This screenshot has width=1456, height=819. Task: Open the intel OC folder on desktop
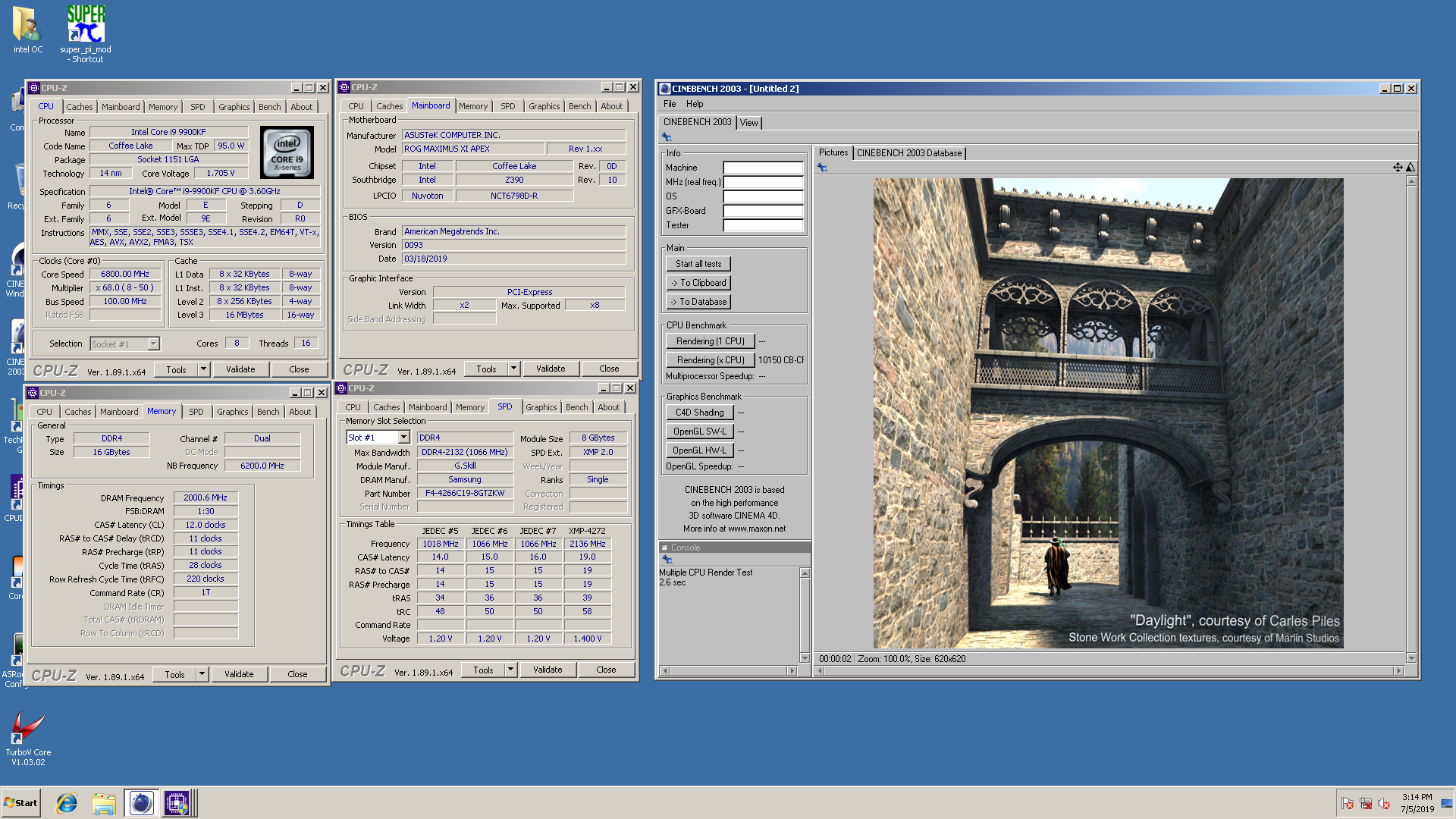(27, 30)
